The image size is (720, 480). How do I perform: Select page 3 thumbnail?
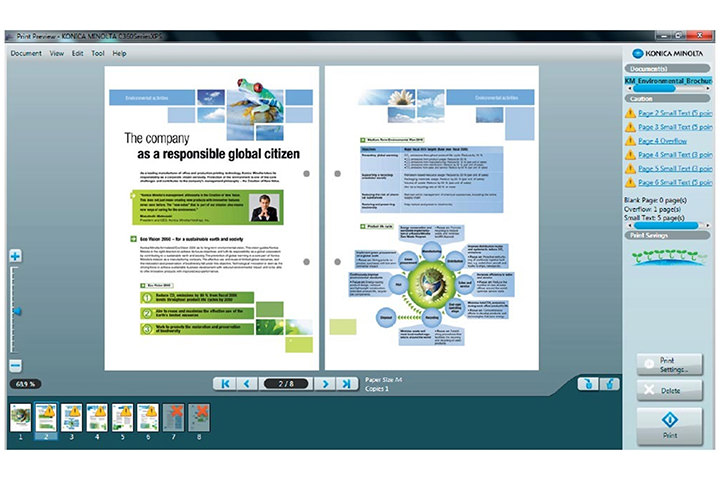click(71, 415)
